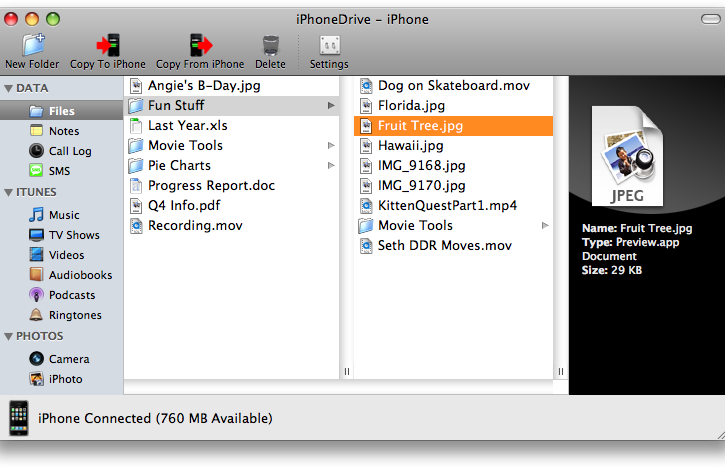
Task: Collapse the DATA section triangle
Action: 8,88
